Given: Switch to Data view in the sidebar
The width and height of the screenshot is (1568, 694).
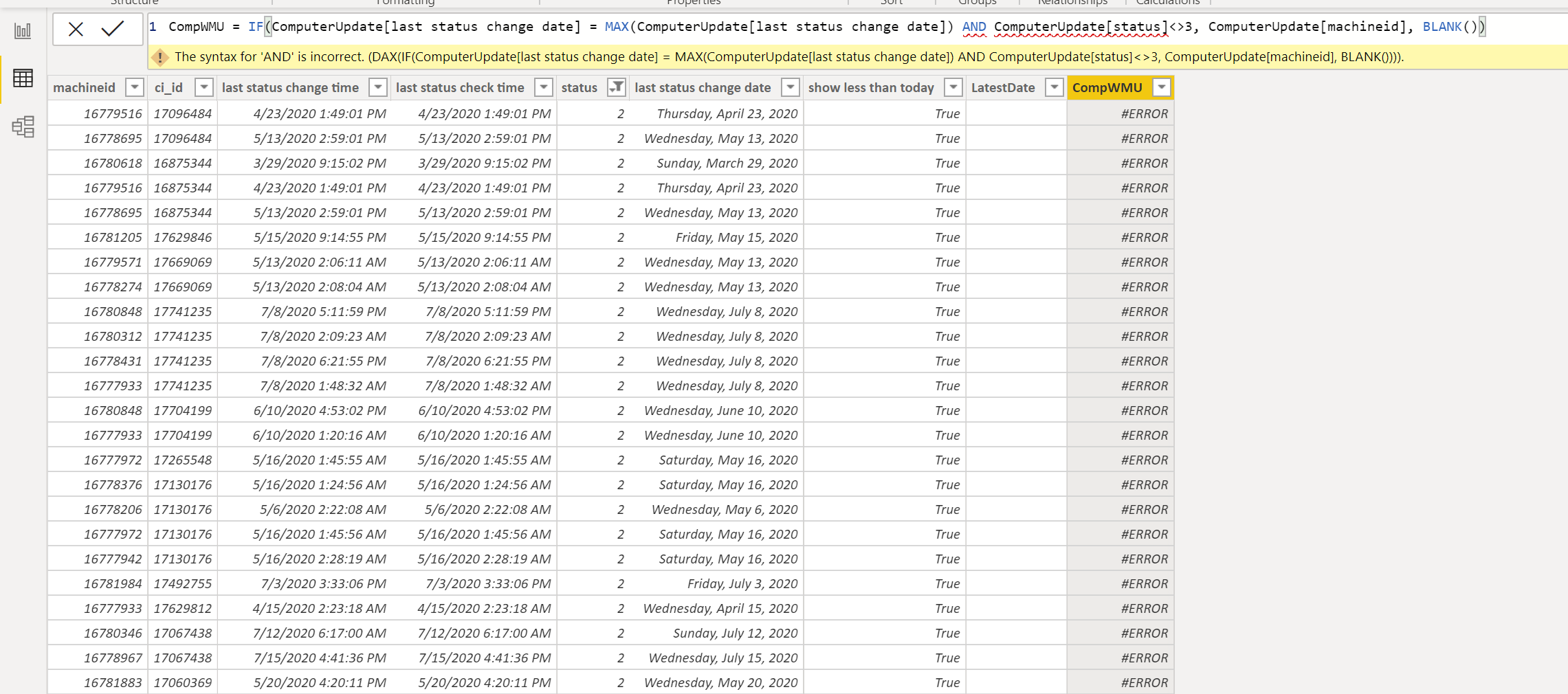Looking at the screenshot, I should point(23,78).
